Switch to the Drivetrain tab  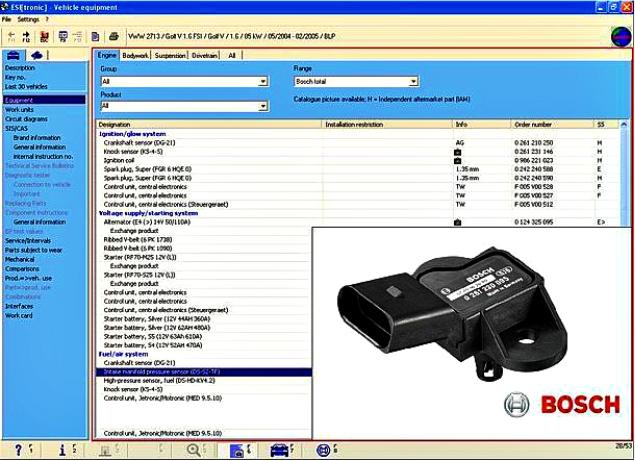(x=205, y=55)
